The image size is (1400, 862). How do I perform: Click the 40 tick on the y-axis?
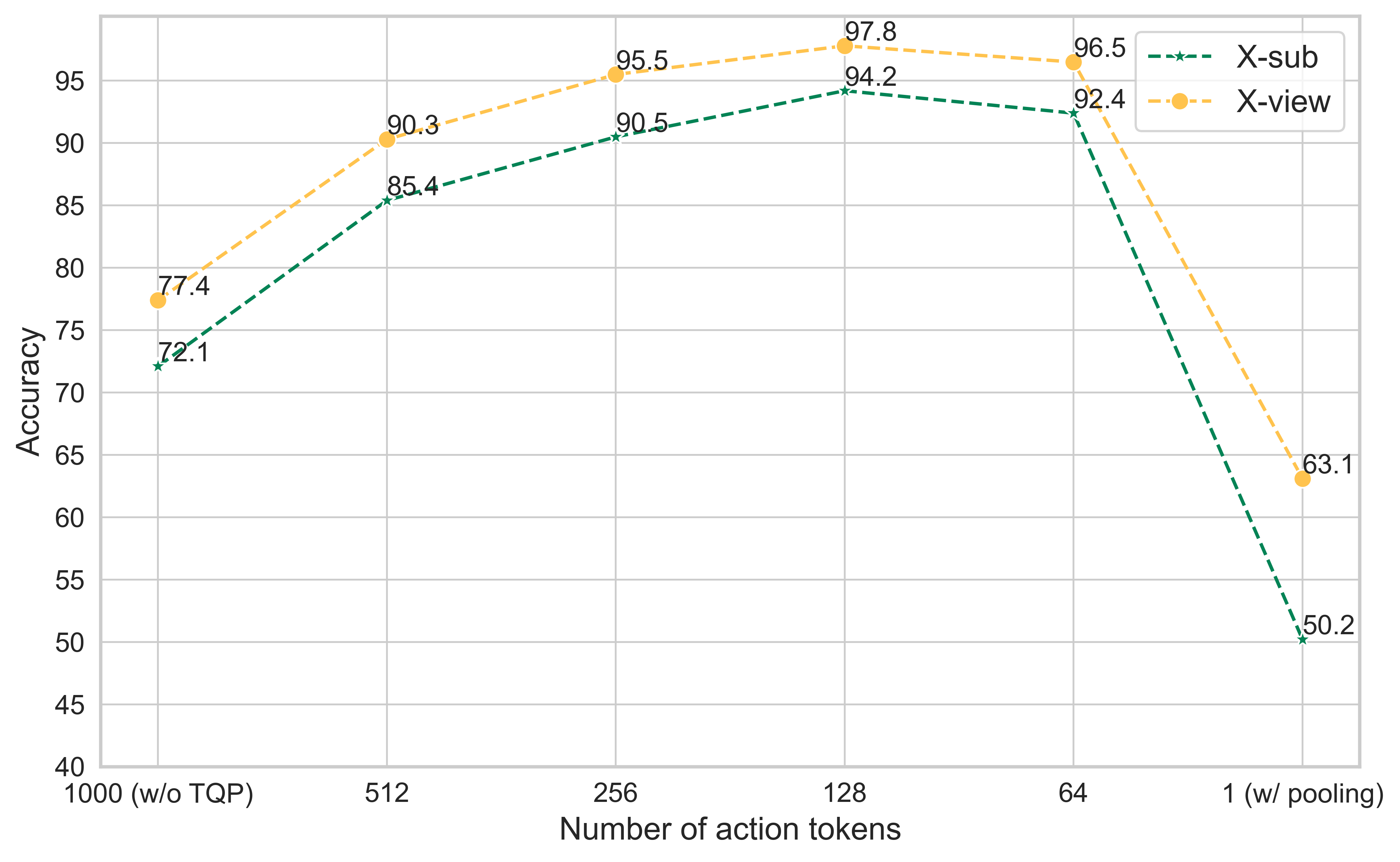point(69,767)
